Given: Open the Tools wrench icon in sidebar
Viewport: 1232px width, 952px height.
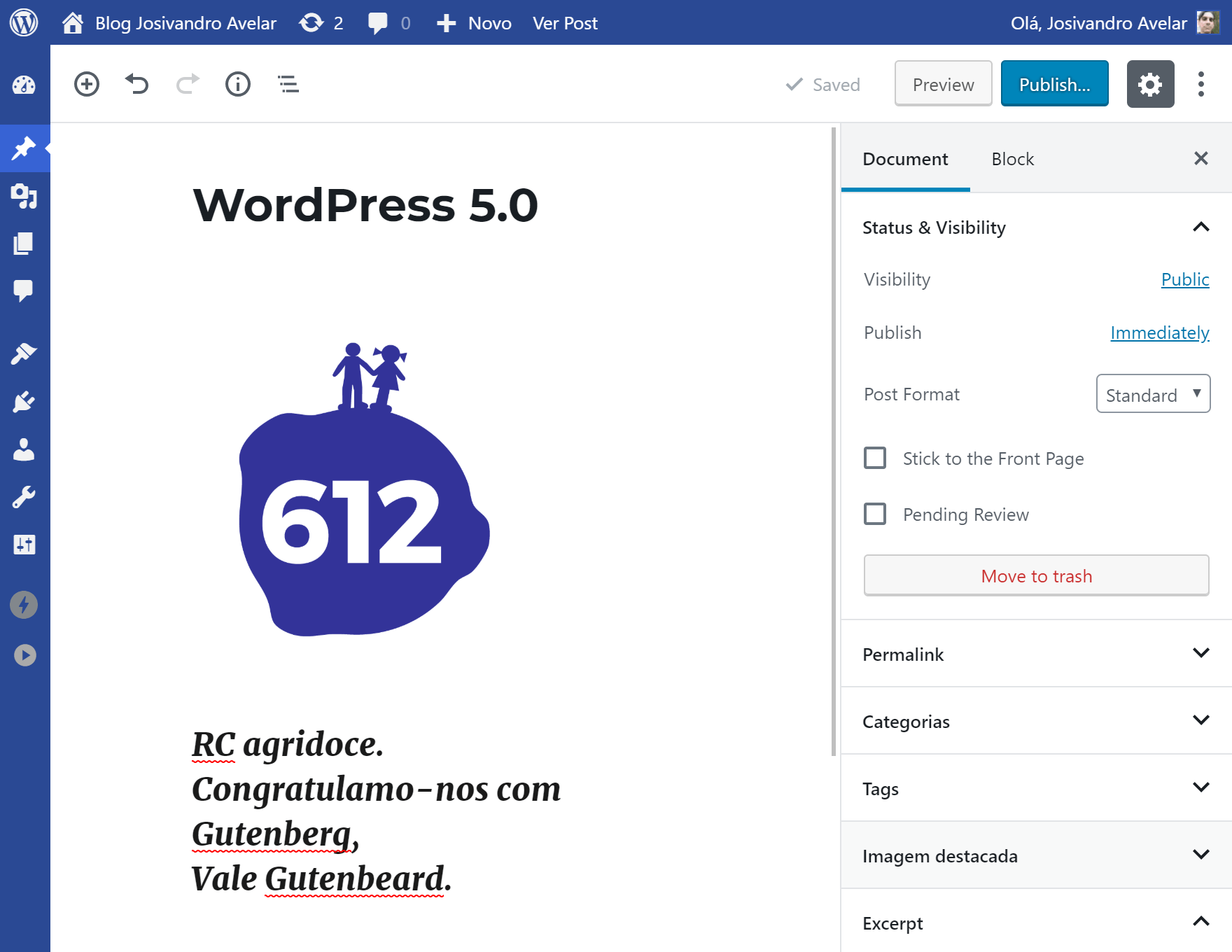Looking at the screenshot, I should click(x=24, y=497).
